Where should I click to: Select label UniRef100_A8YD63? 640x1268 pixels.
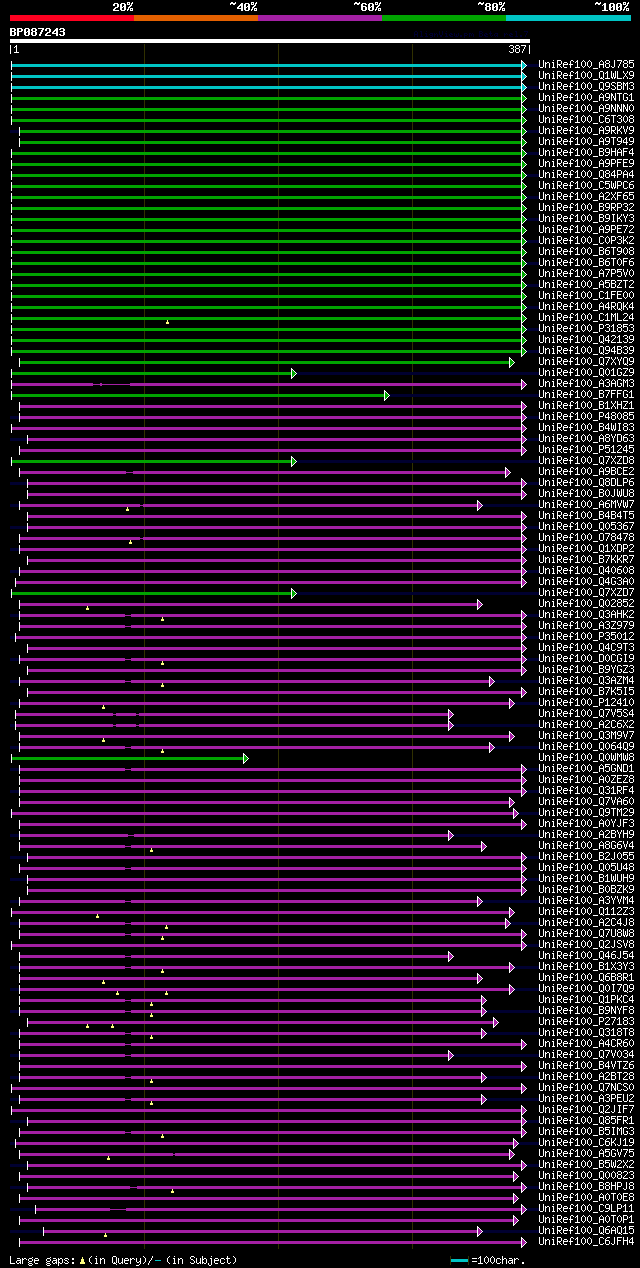coord(586,438)
